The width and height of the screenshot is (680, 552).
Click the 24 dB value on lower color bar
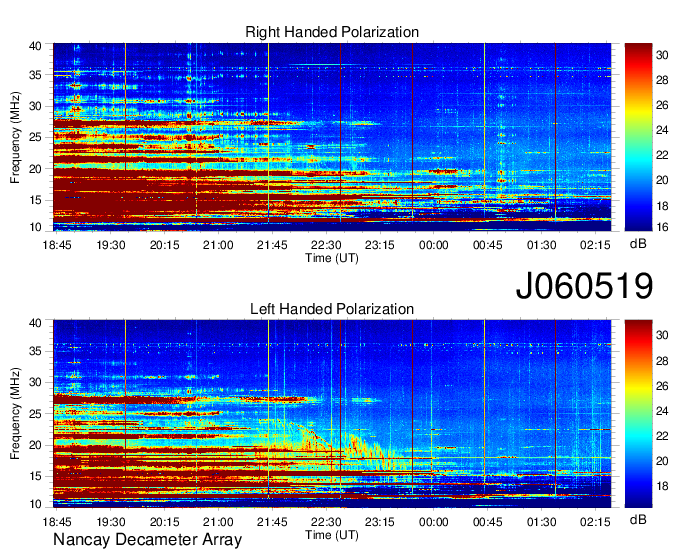(662, 411)
